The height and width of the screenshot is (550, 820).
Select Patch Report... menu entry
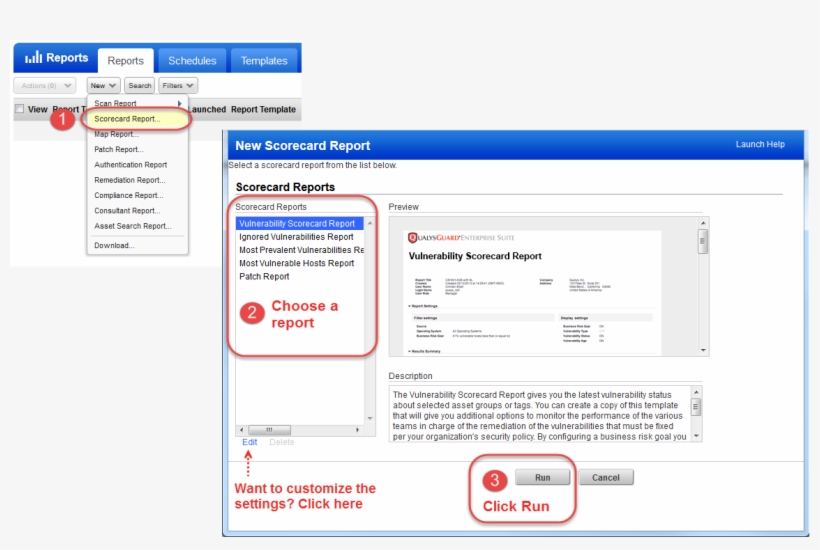coord(118,149)
